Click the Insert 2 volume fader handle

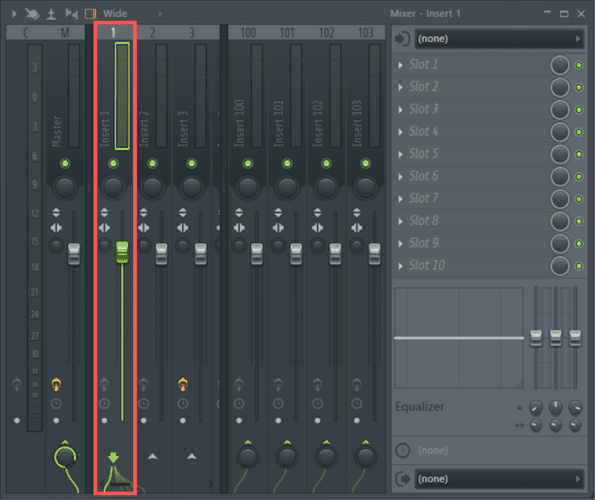coord(161,254)
